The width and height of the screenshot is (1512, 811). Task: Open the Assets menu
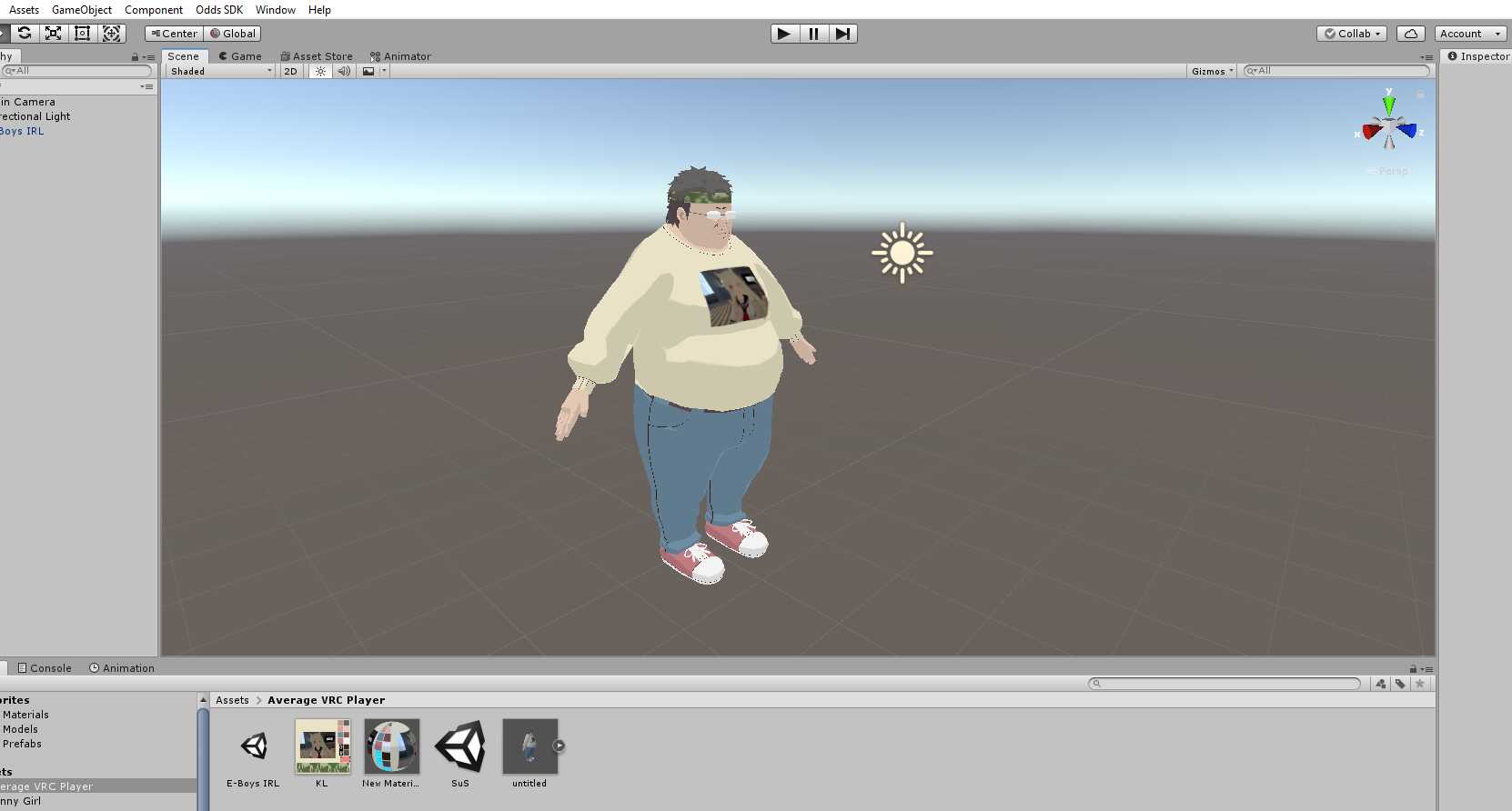[x=25, y=10]
